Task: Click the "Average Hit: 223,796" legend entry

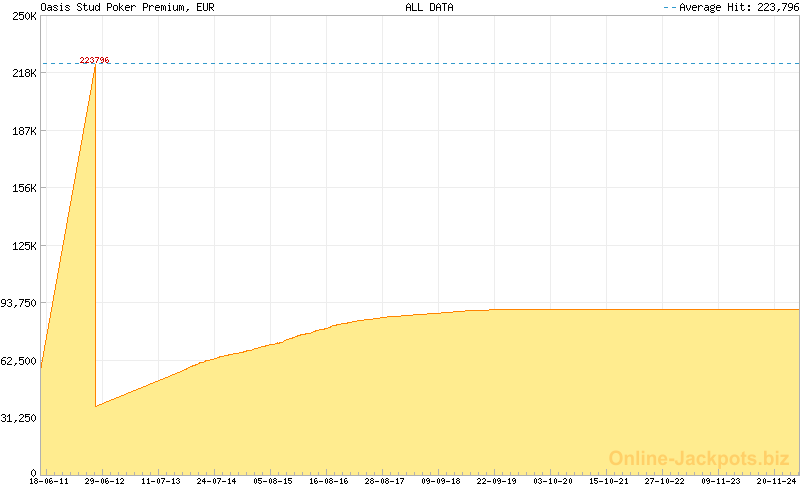Action: [x=738, y=7]
